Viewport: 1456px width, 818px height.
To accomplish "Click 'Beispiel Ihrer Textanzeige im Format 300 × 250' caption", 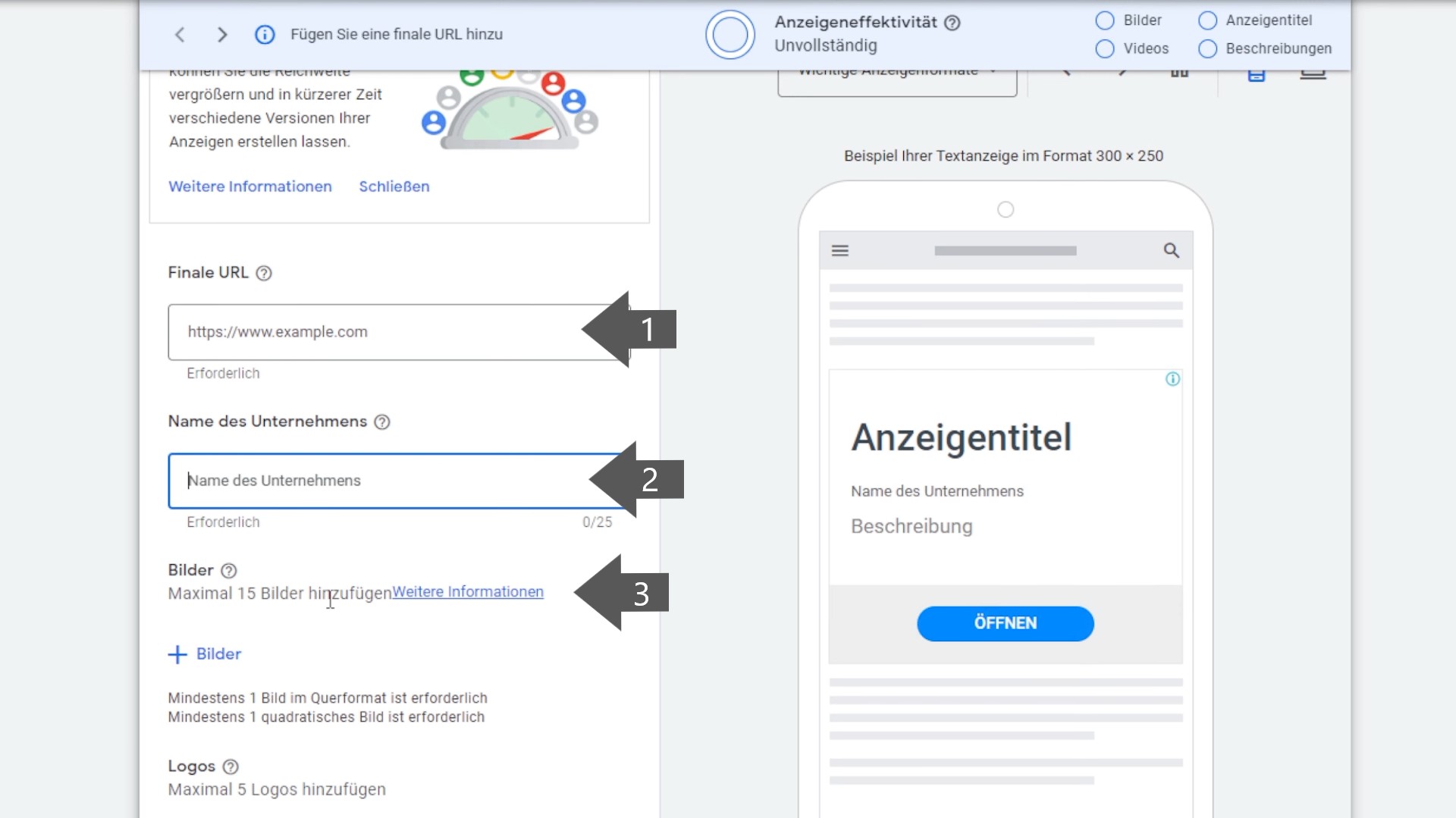I will point(1004,156).
